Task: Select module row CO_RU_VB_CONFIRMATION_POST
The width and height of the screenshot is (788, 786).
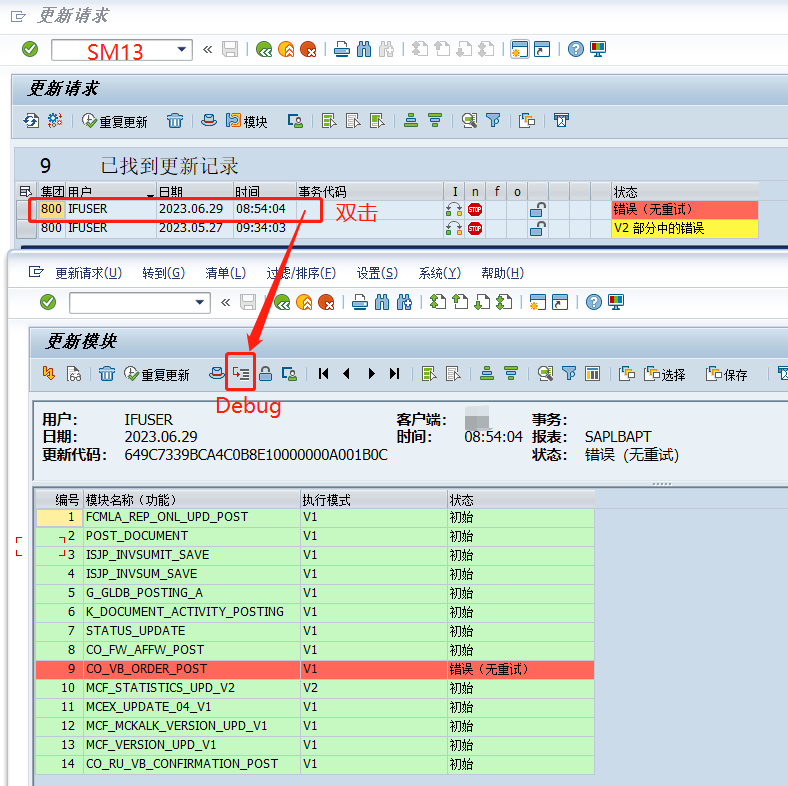Action: click(x=315, y=764)
